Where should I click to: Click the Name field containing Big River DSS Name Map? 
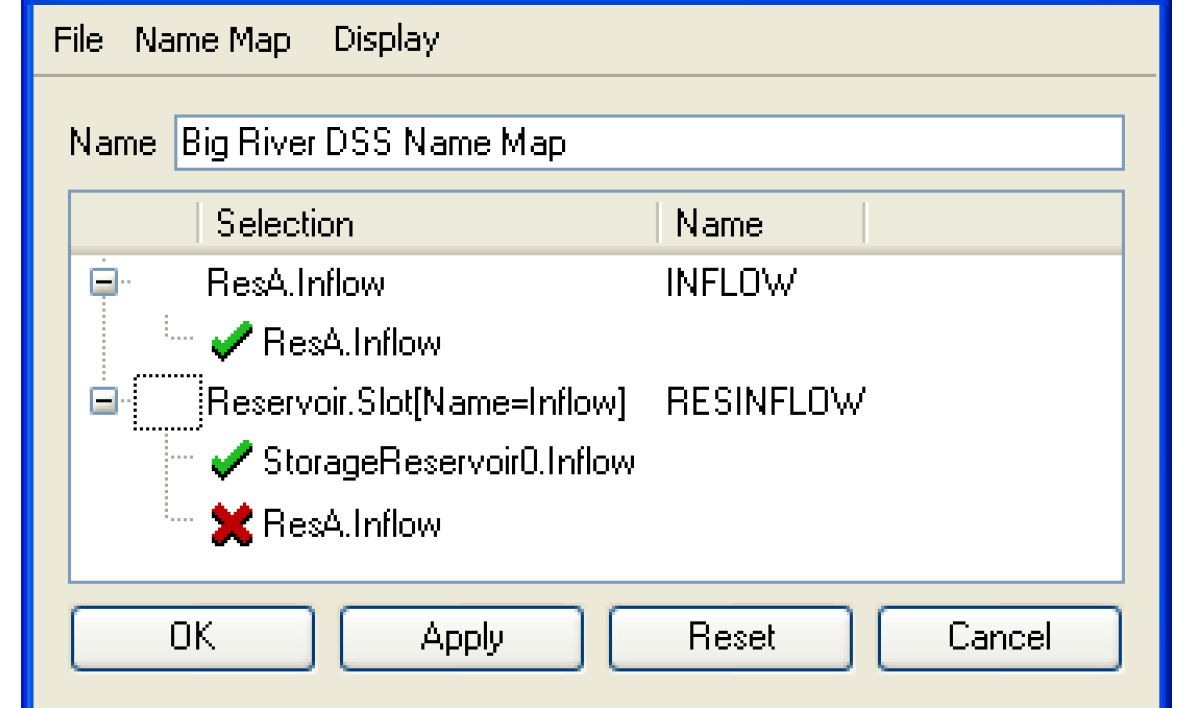point(649,142)
